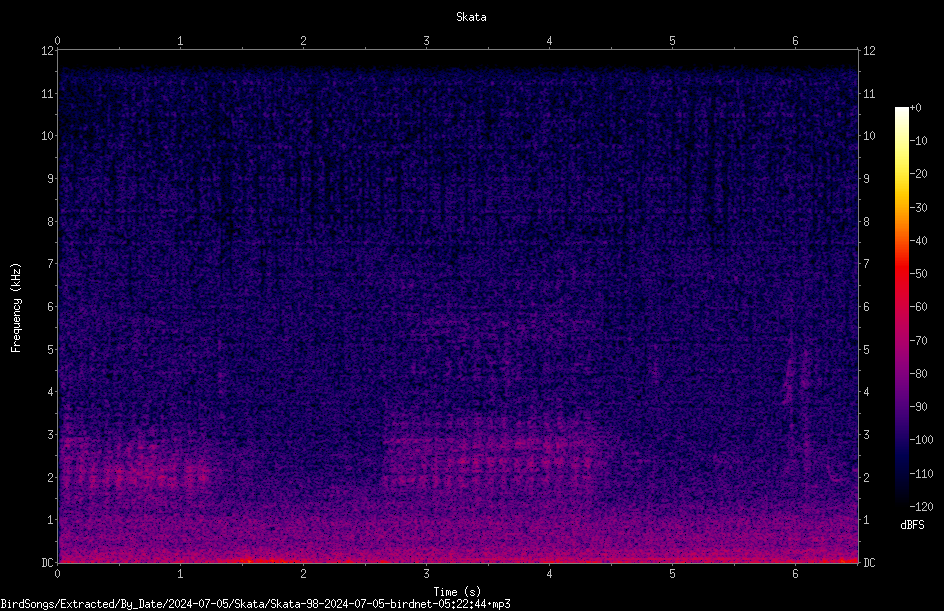Click the dBFS color scale bar

(x=901, y=307)
